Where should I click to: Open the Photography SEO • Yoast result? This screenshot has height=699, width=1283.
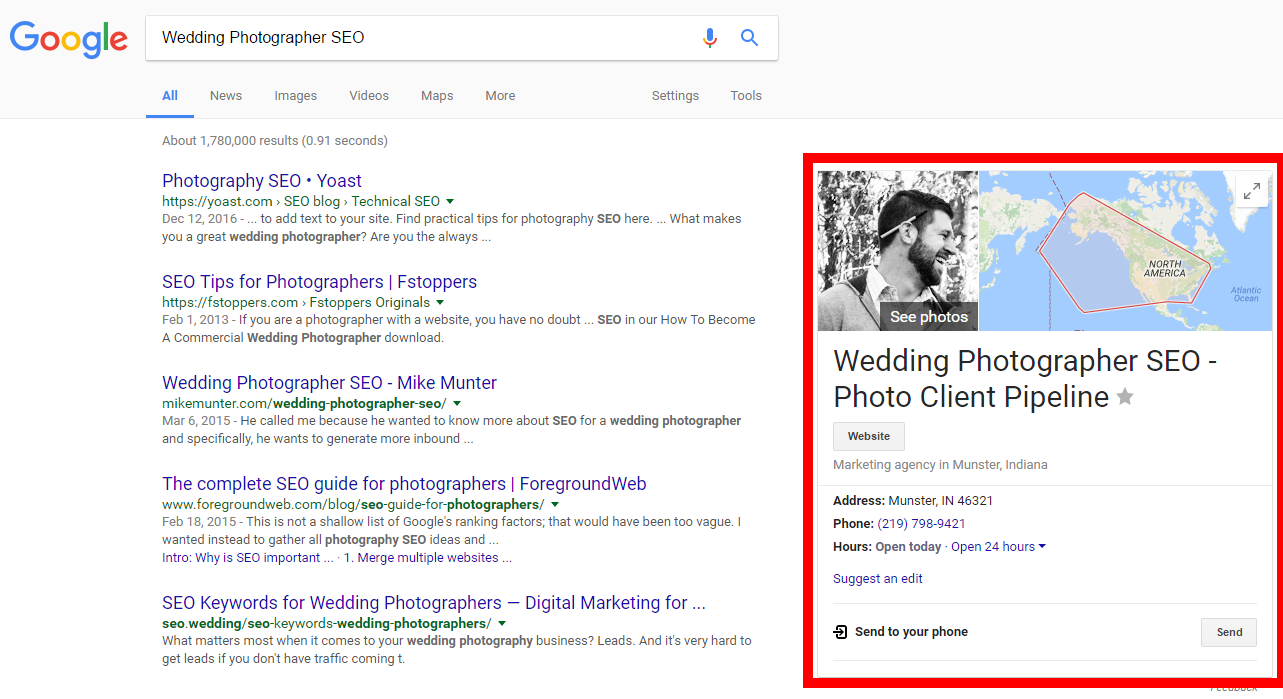262,181
